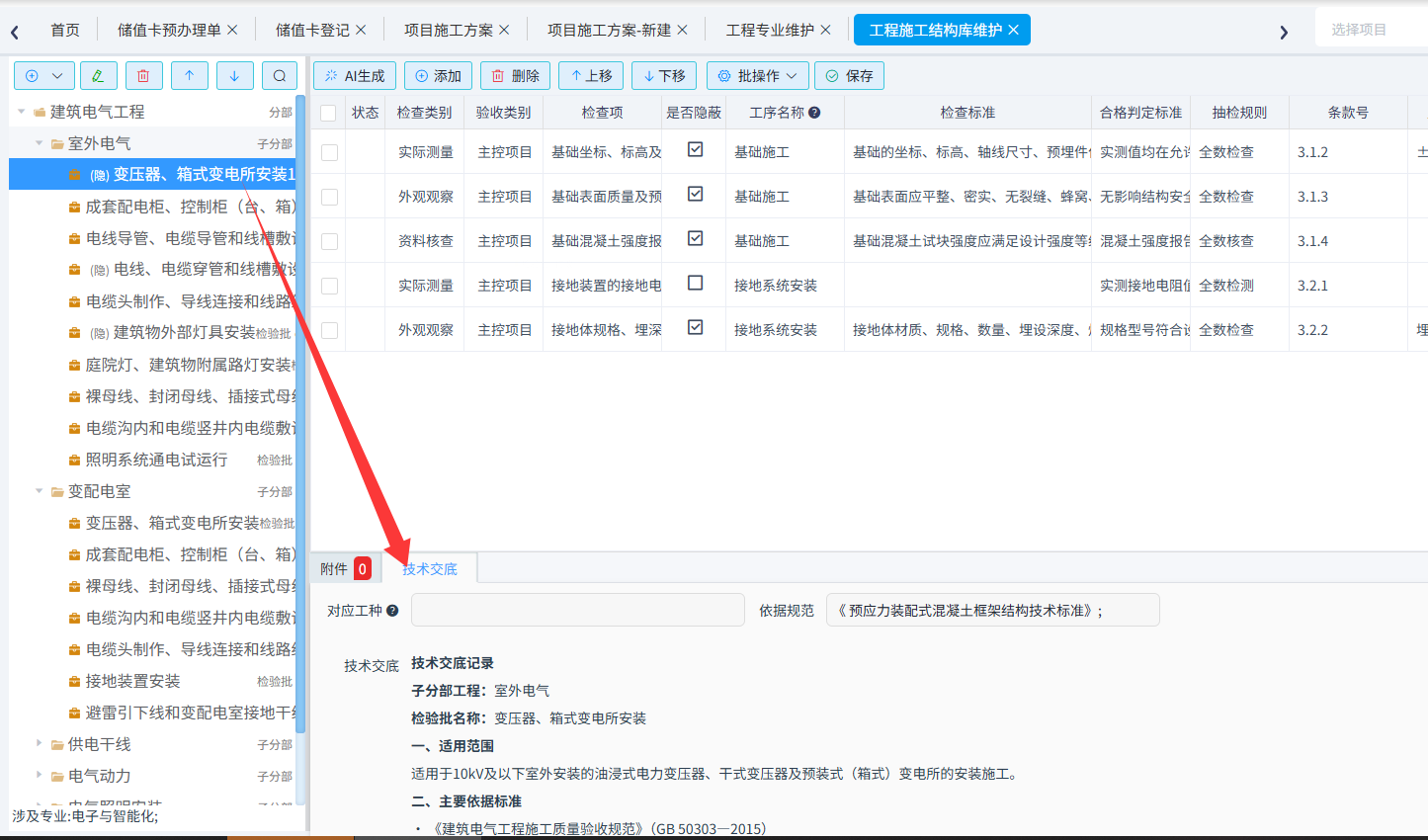Viewport: 1428px width, 840px height.
Task: Click the 添加 button
Action: 438,76
